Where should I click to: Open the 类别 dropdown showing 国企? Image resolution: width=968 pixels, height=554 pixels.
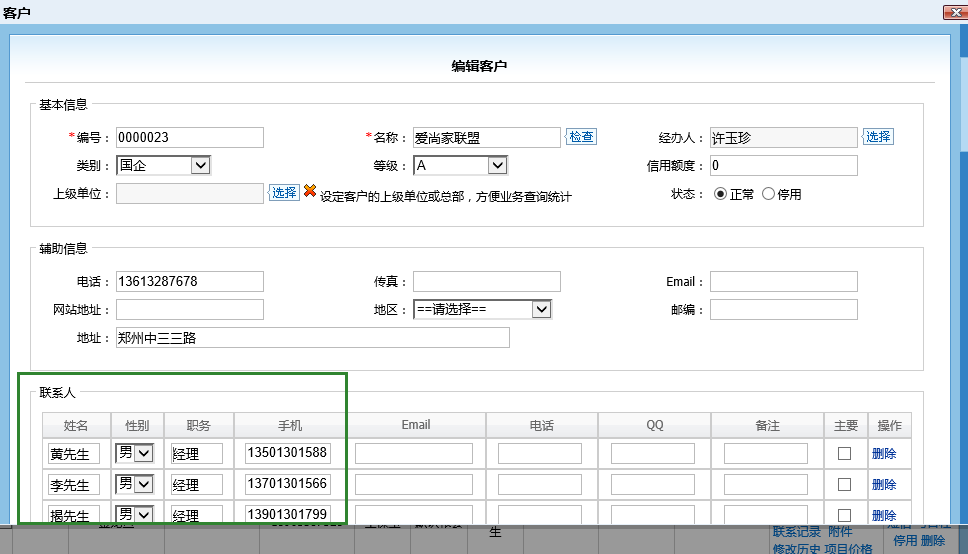(163, 165)
